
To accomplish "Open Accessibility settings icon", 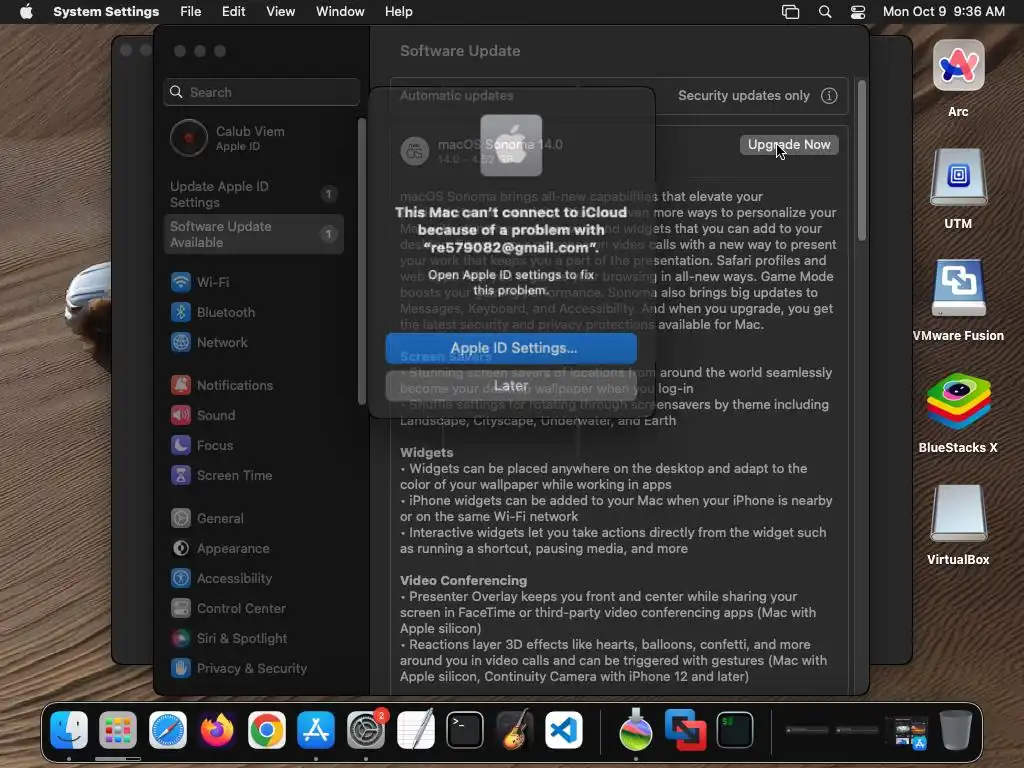I will click(181, 579).
